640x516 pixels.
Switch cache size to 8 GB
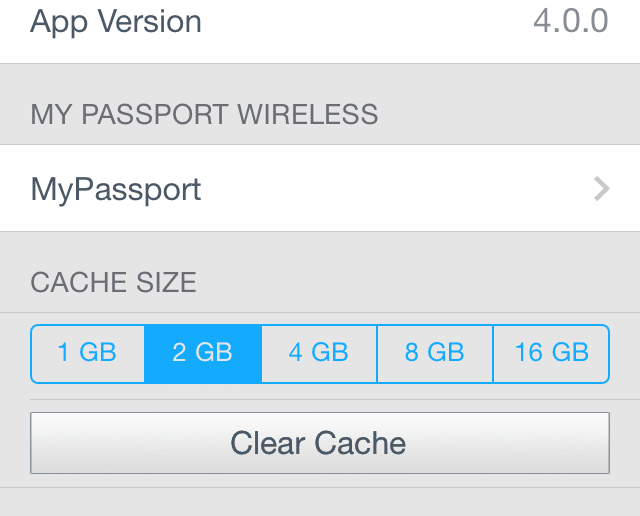(435, 354)
